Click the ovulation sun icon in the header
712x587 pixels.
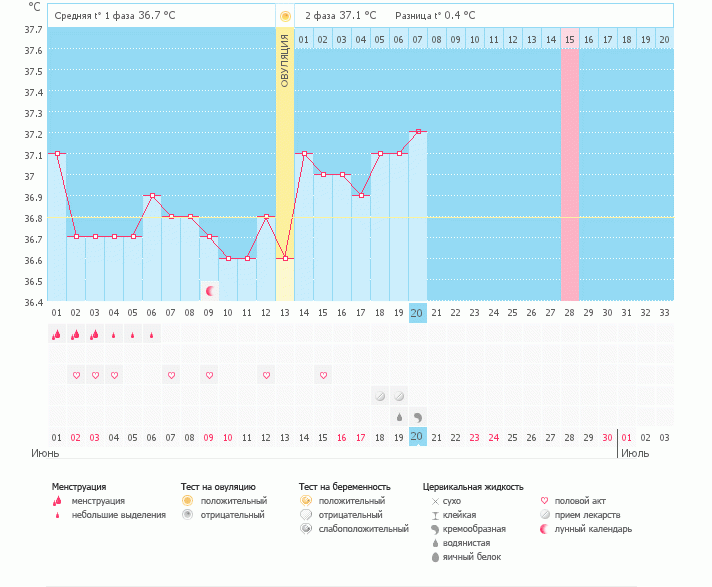click(285, 16)
